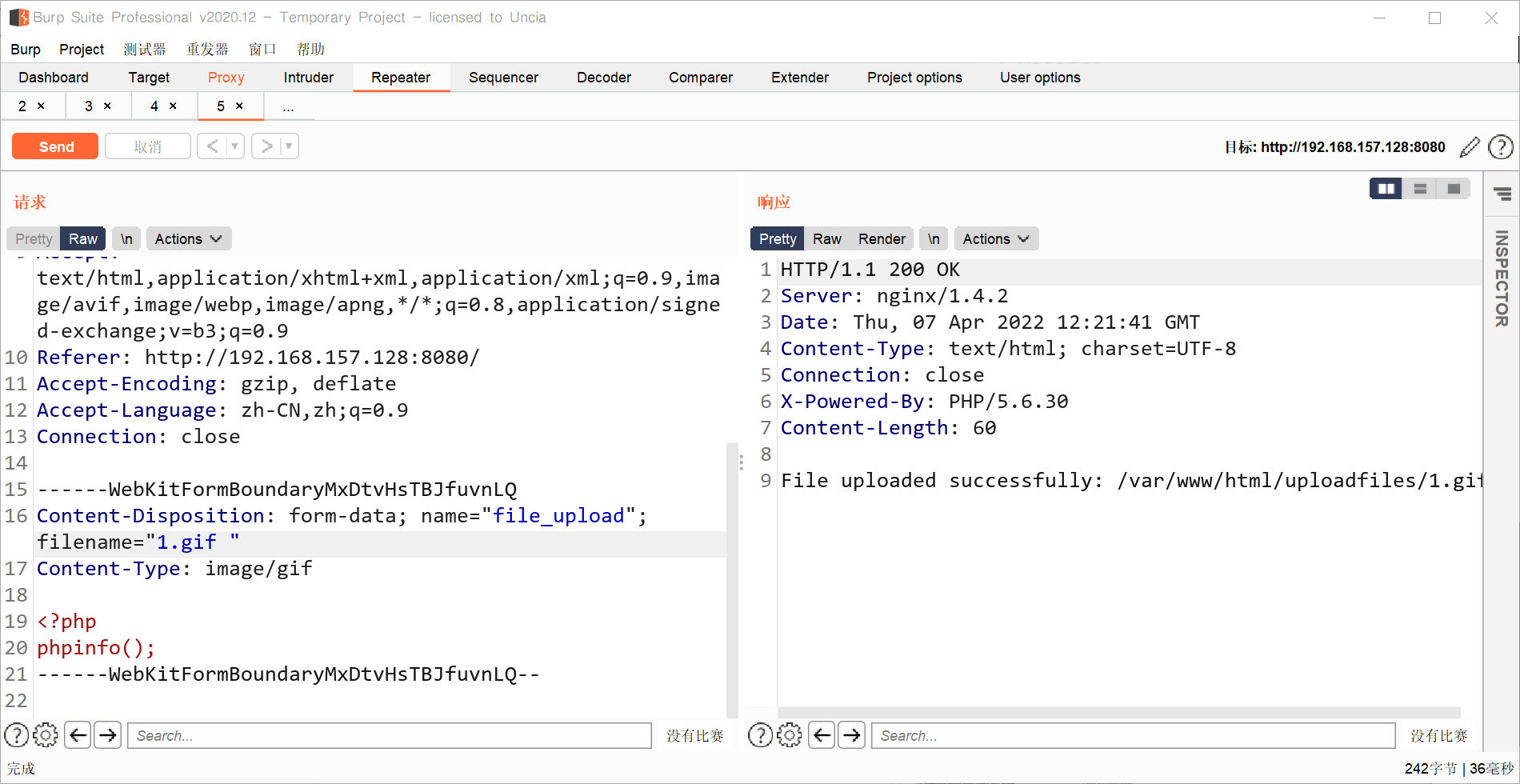Expand the history forward dropdown arrow

point(290,146)
